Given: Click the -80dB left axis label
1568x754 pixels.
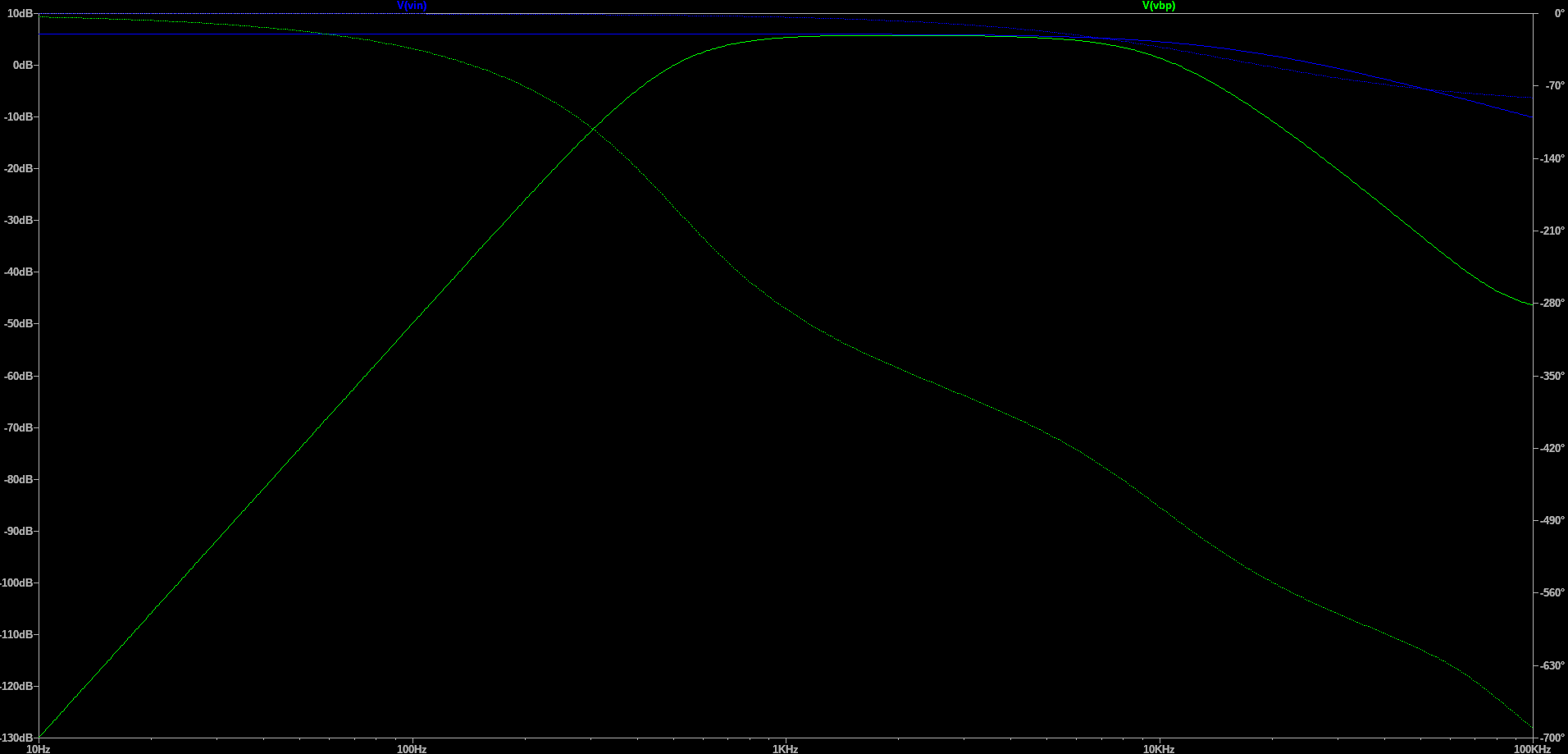Looking at the screenshot, I should click(x=19, y=479).
